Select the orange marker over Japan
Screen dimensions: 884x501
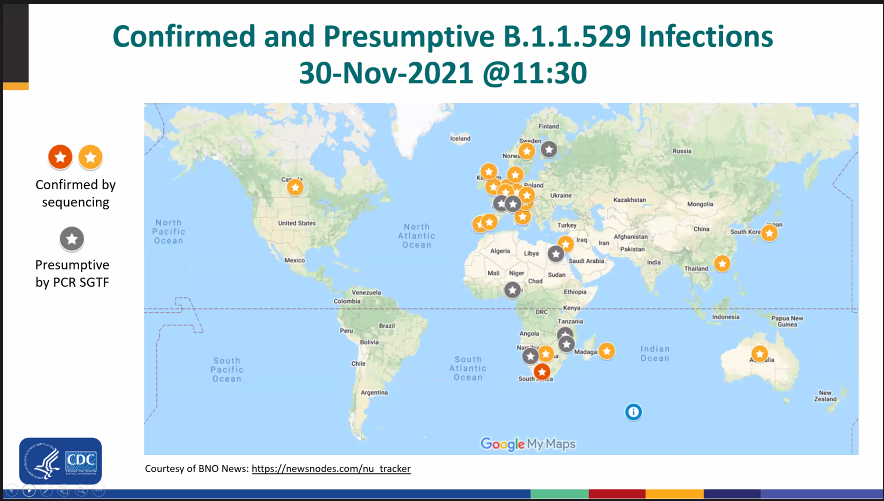tap(769, 233)
